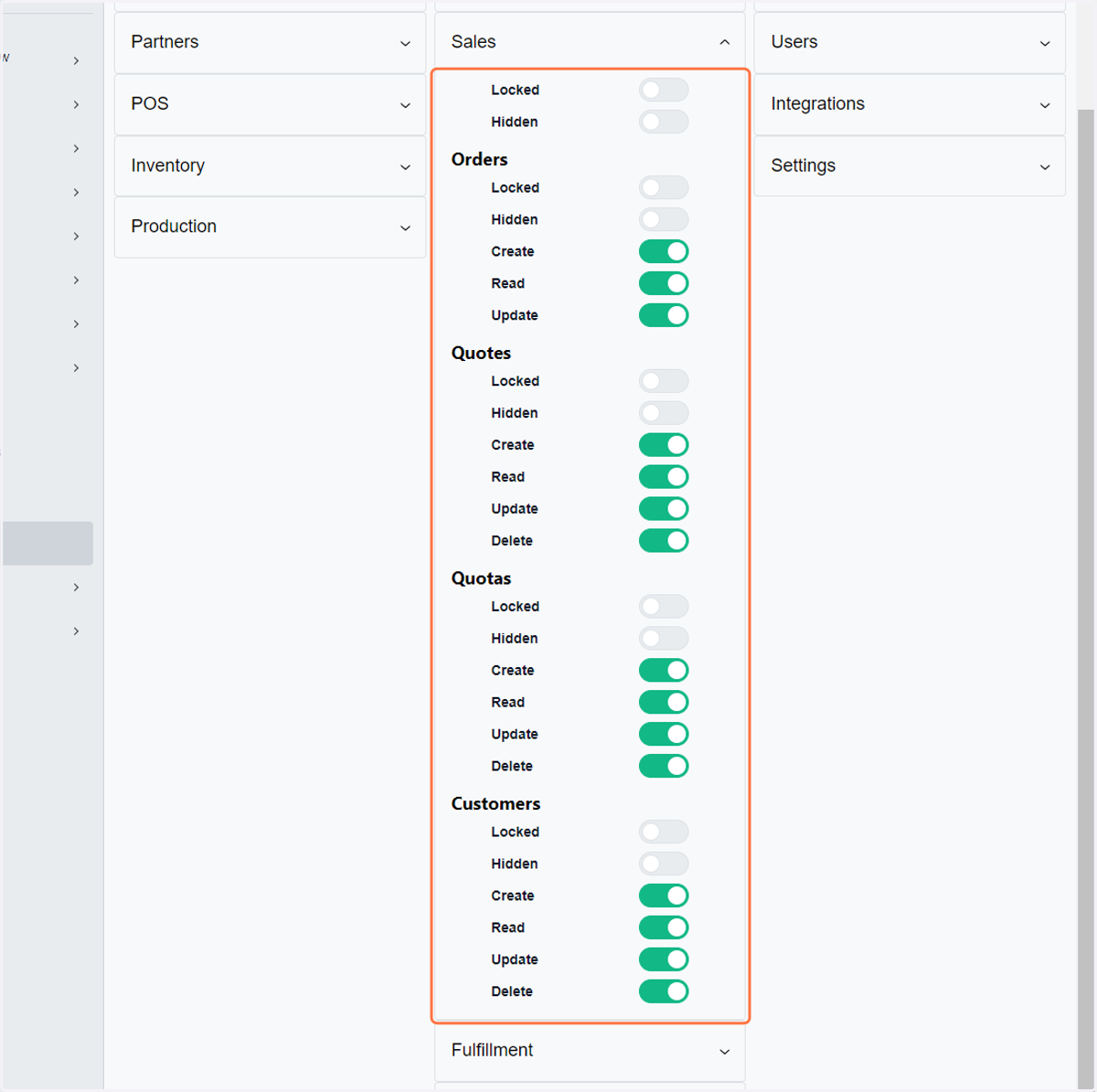This screenshot has height=1092, width=1097.
Task: Disable Read permission for Customers
Action: (x=664, y=929)
